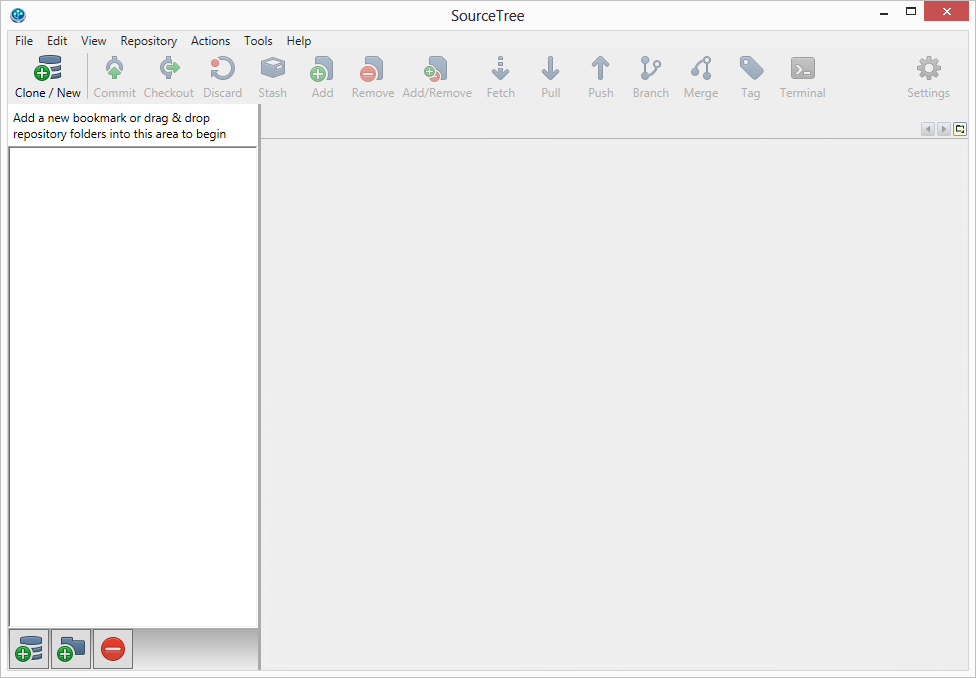Maximize the SourceTree window
Viewport: 976px width, 678px height.
point(911,12)
